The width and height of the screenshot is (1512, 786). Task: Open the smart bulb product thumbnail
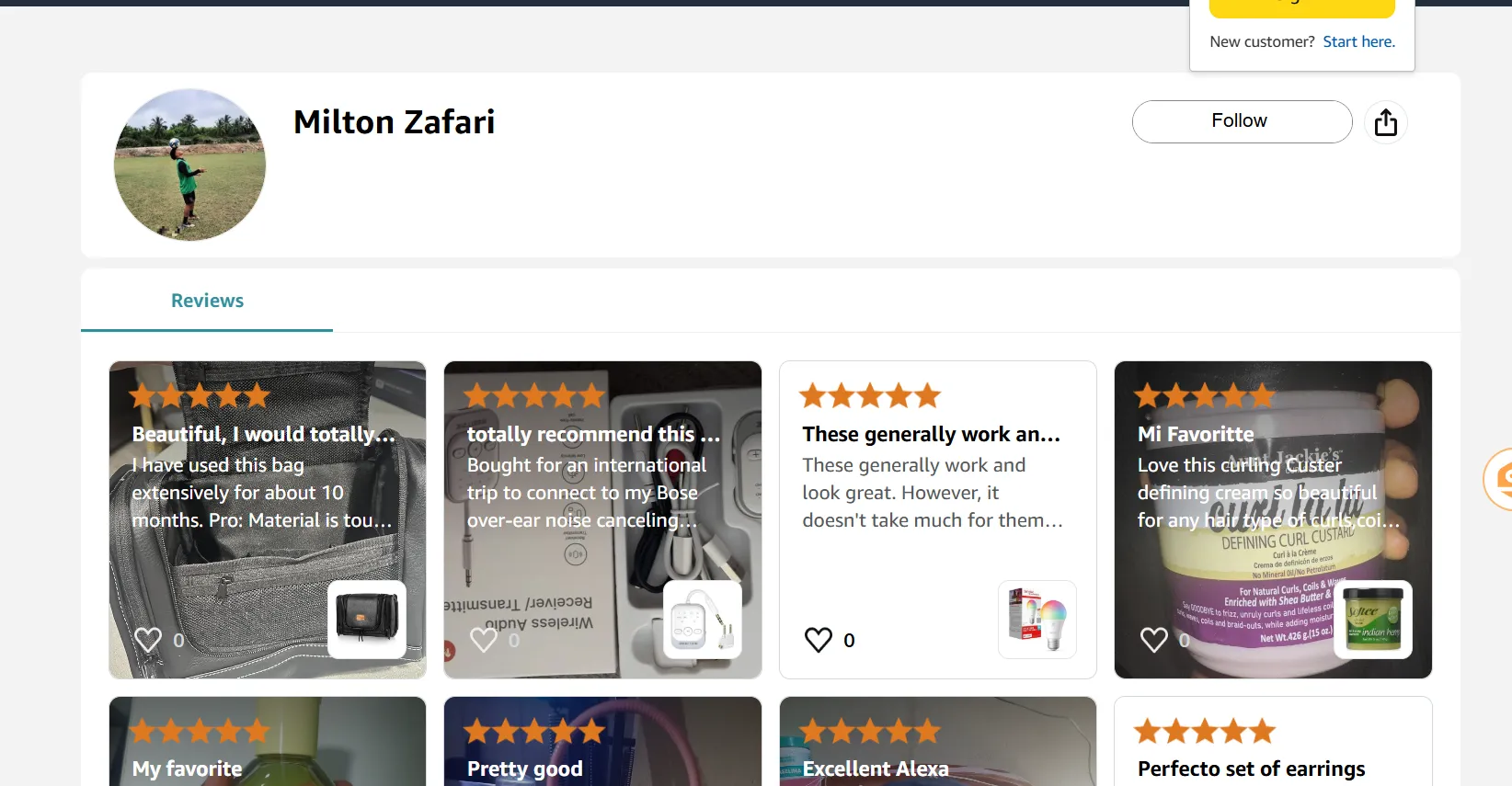[x=1037, y=619]
